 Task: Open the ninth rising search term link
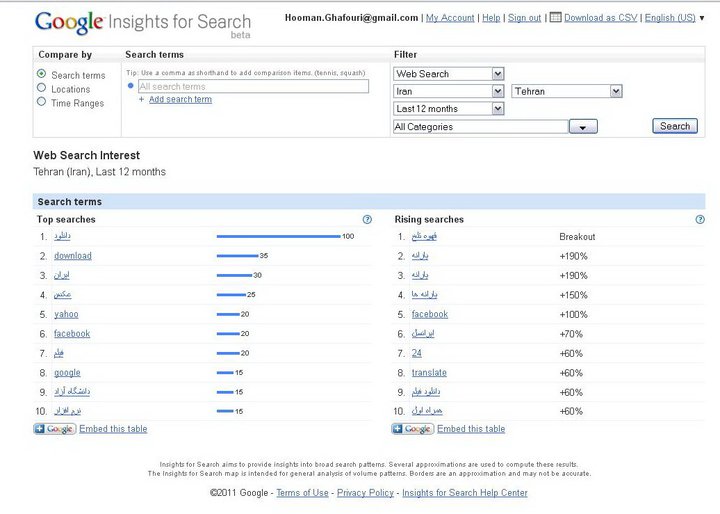pos(426,392)
